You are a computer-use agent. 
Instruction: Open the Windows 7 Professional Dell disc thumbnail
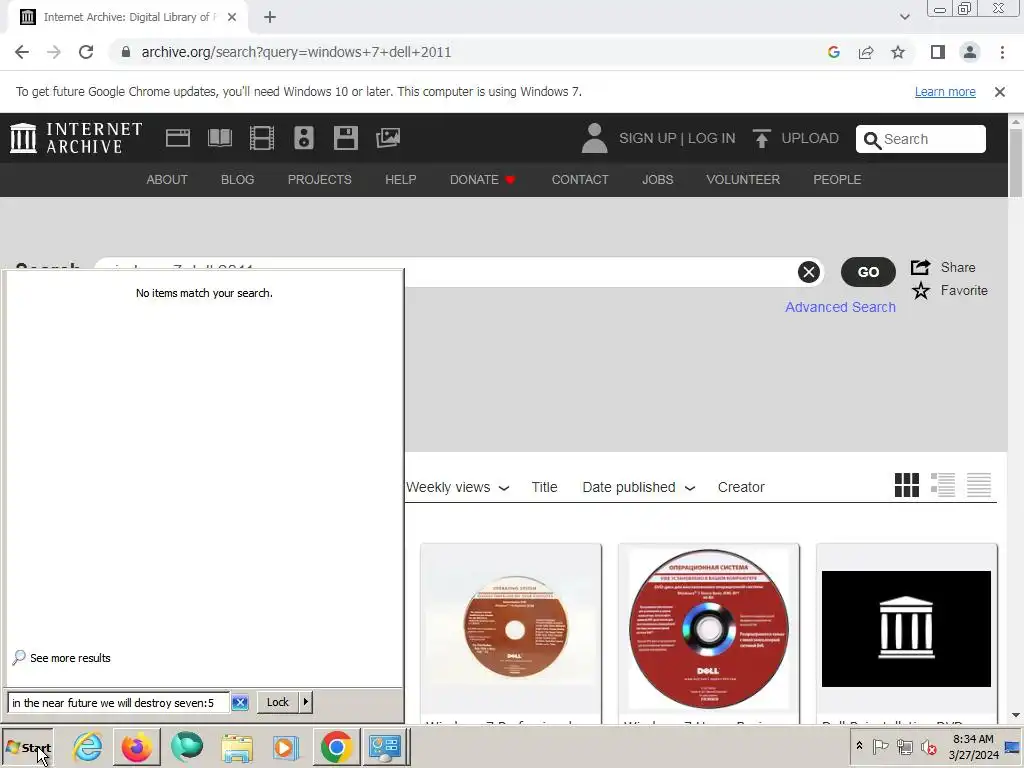point(514,626)
